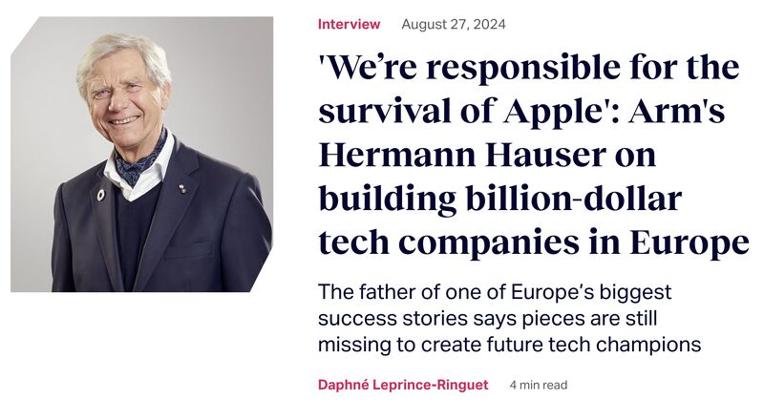Click 'tech companies in Europe' headline line
The image size is (764, 400).
tap(533, 242)
